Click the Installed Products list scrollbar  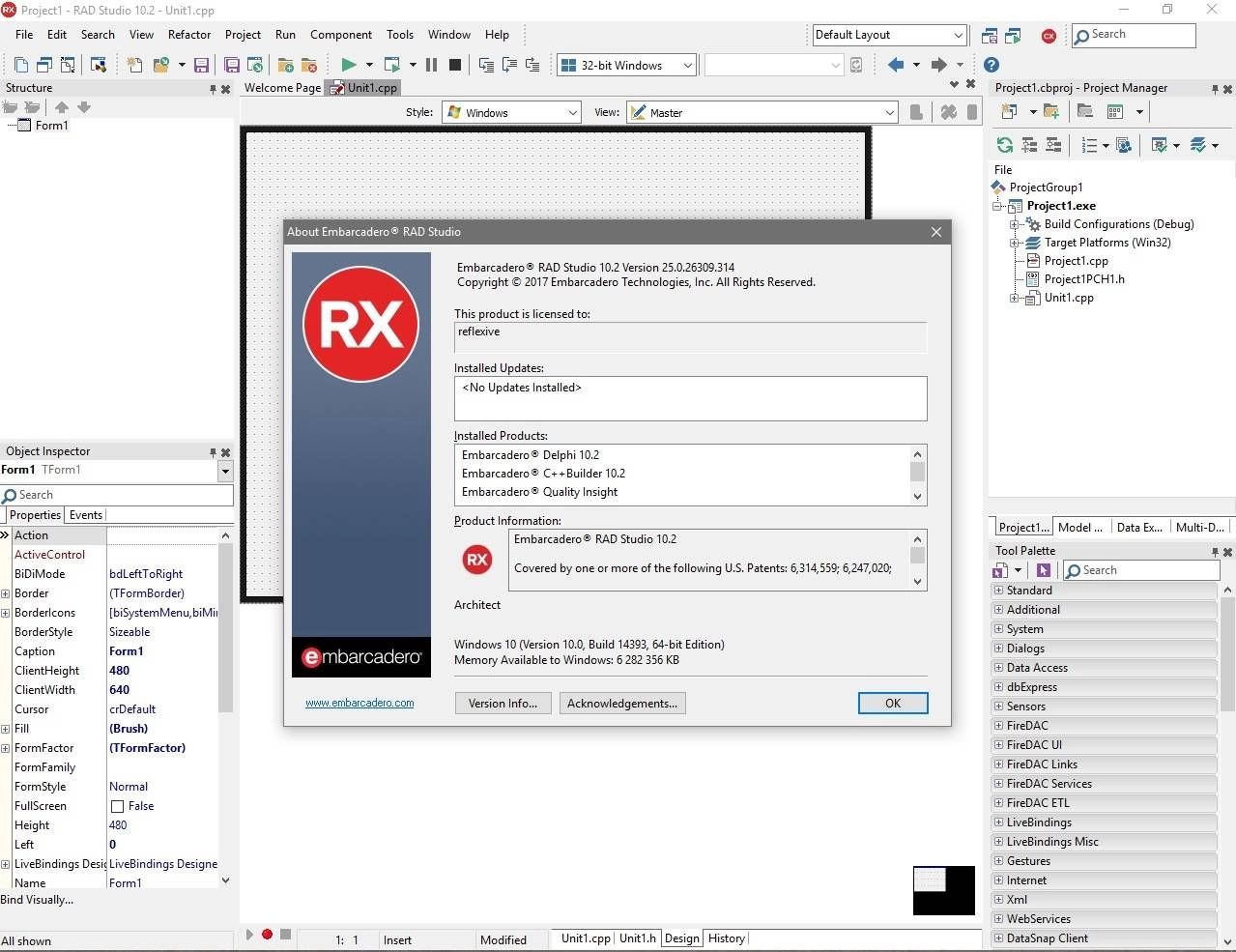click(918, 475)
